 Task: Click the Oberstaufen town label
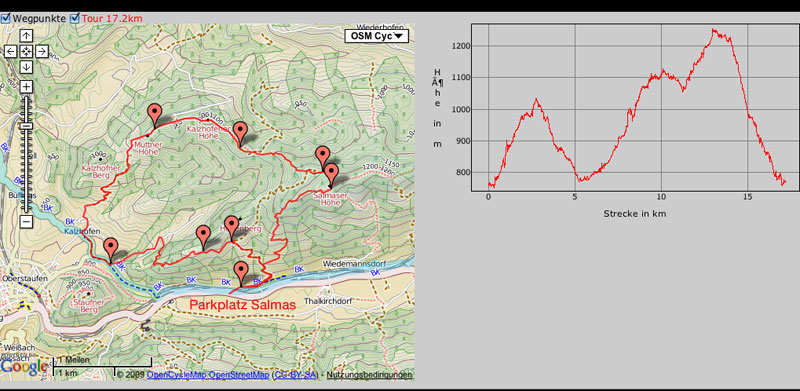pyautogui.click(x=24, y=279)
